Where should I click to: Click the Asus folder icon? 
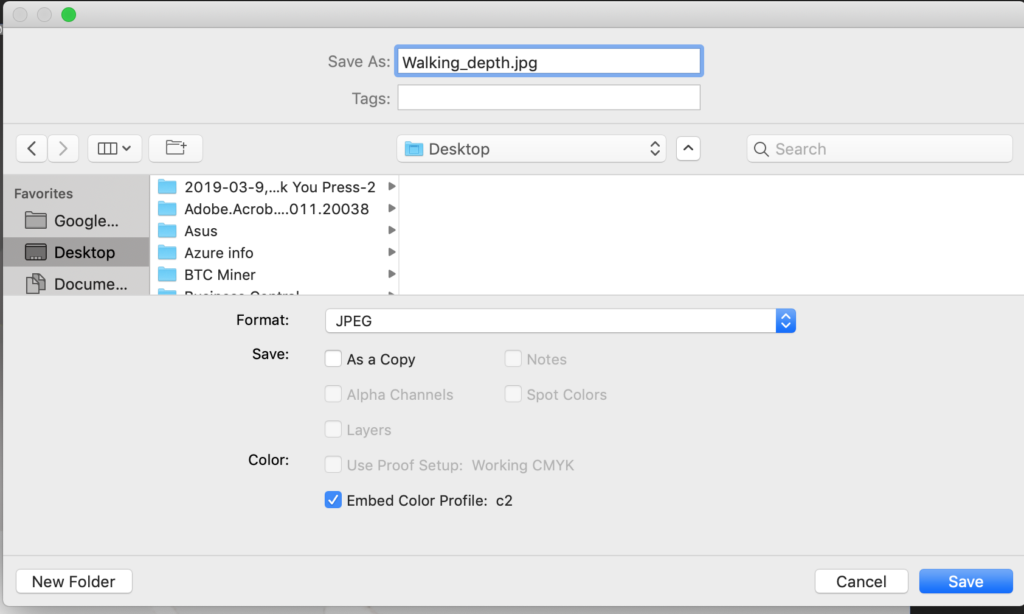[x=167, y=231]
